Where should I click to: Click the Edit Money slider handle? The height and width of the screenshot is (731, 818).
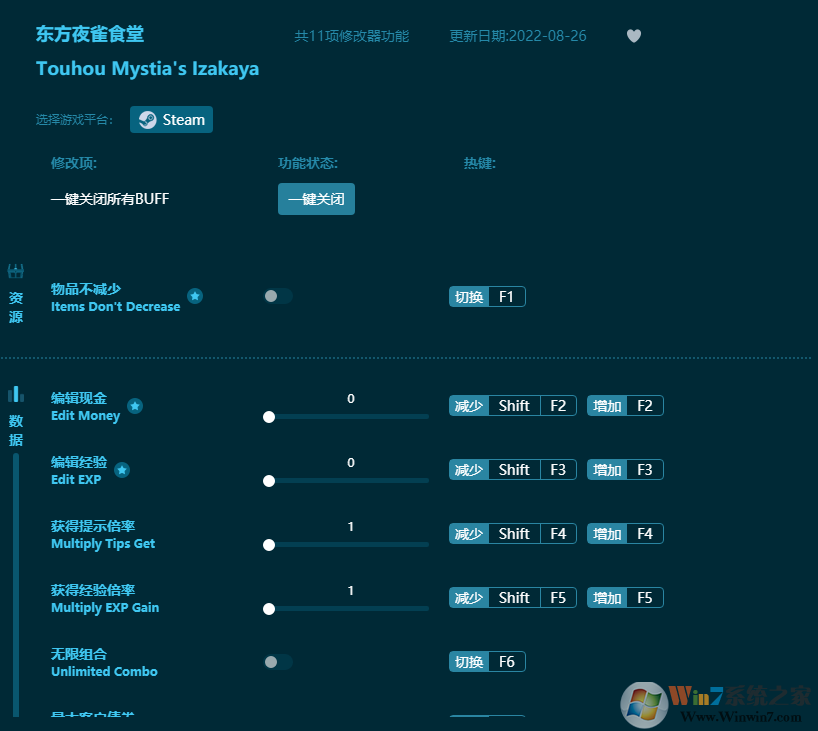(x=269, y=417)
